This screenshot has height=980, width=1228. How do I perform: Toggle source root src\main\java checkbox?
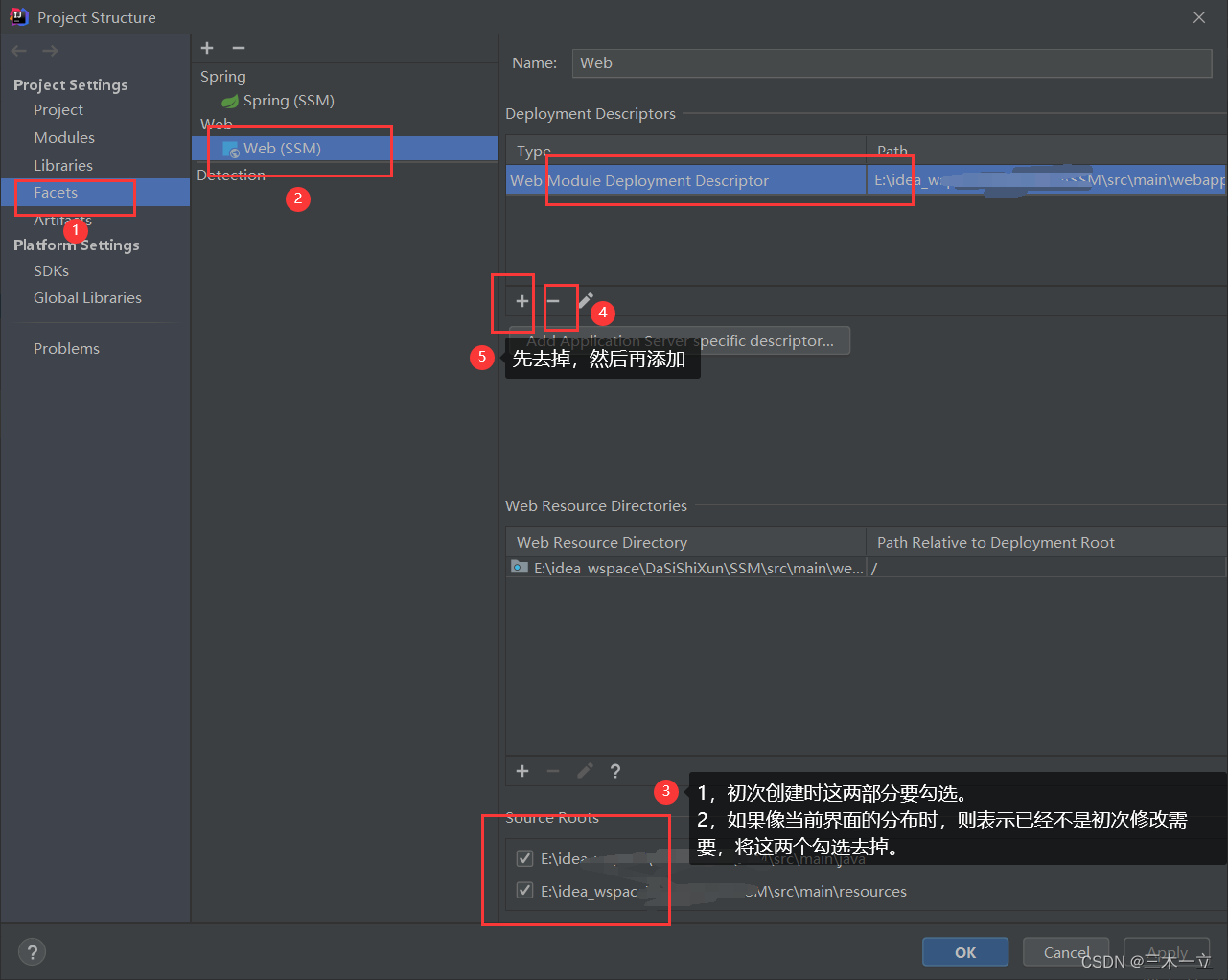(524, 858)
